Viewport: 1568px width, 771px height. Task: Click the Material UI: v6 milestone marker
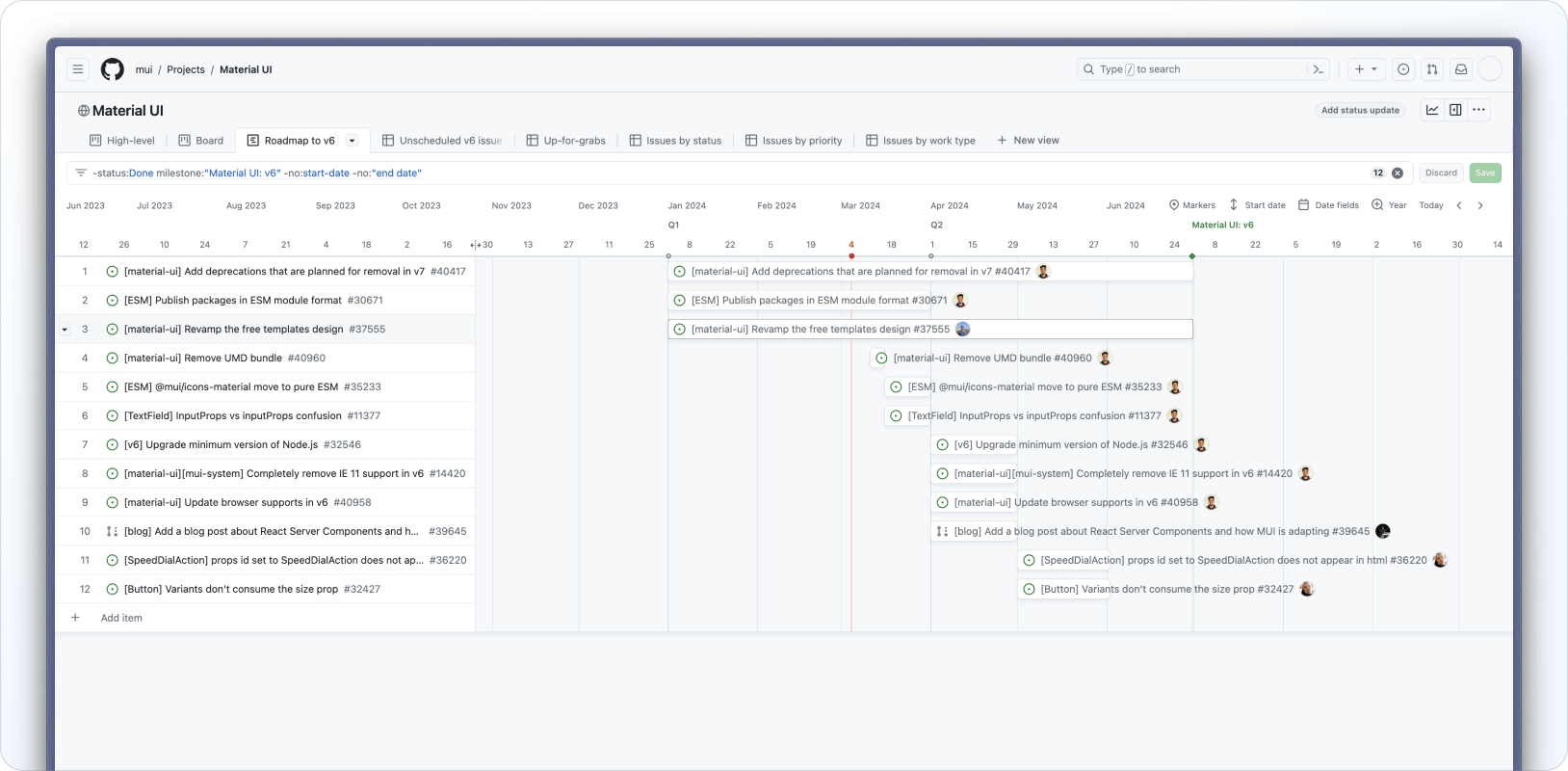tap(1222, 226)
